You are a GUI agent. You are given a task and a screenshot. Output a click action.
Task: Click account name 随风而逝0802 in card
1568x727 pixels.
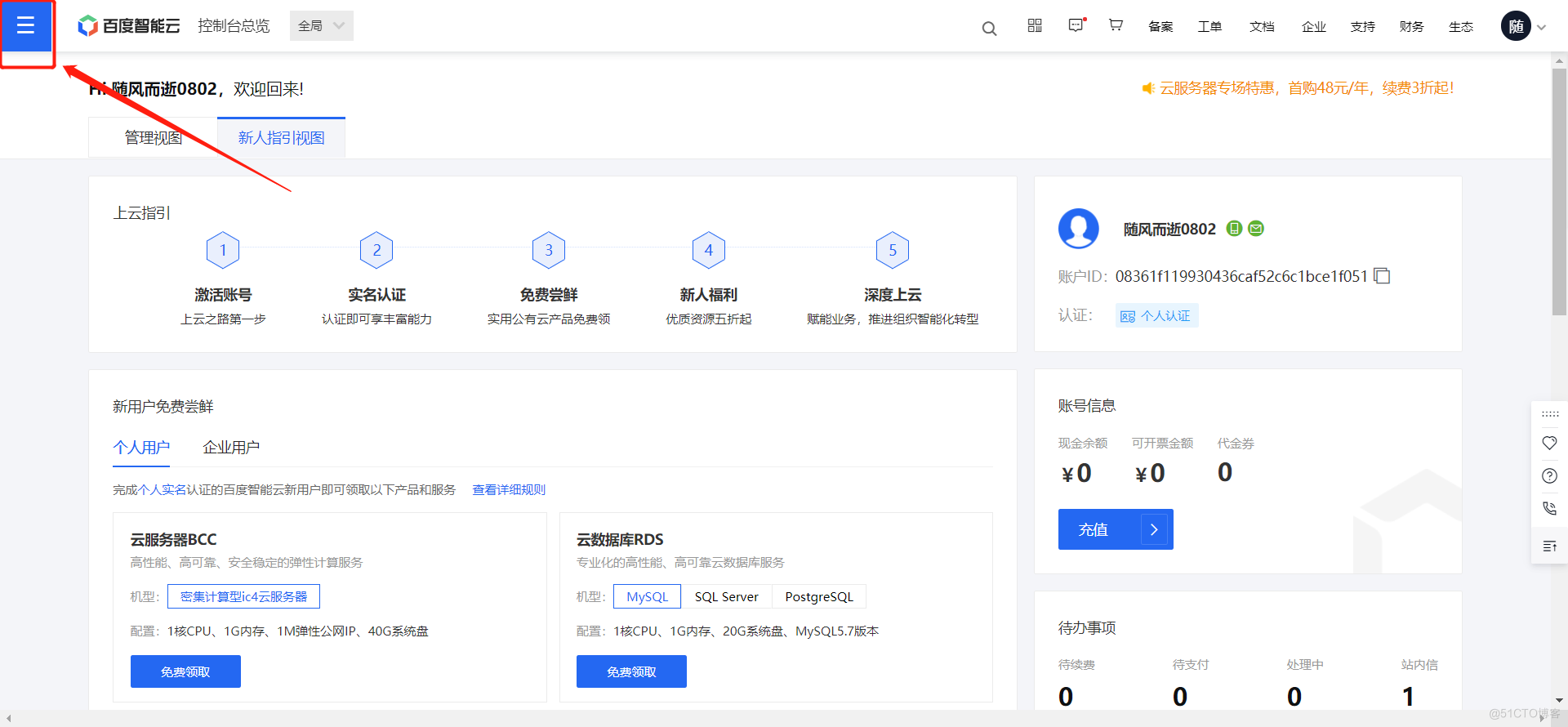(x=1169, y=229)
